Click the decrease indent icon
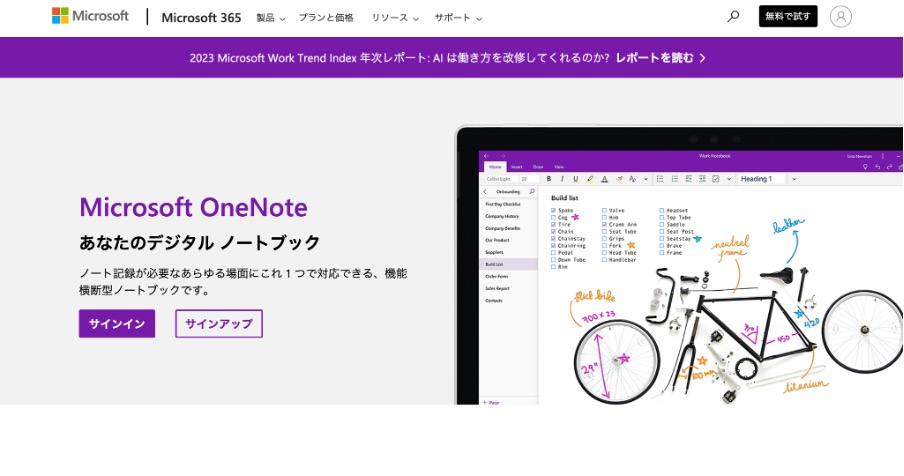 click(x=688, y=179)
